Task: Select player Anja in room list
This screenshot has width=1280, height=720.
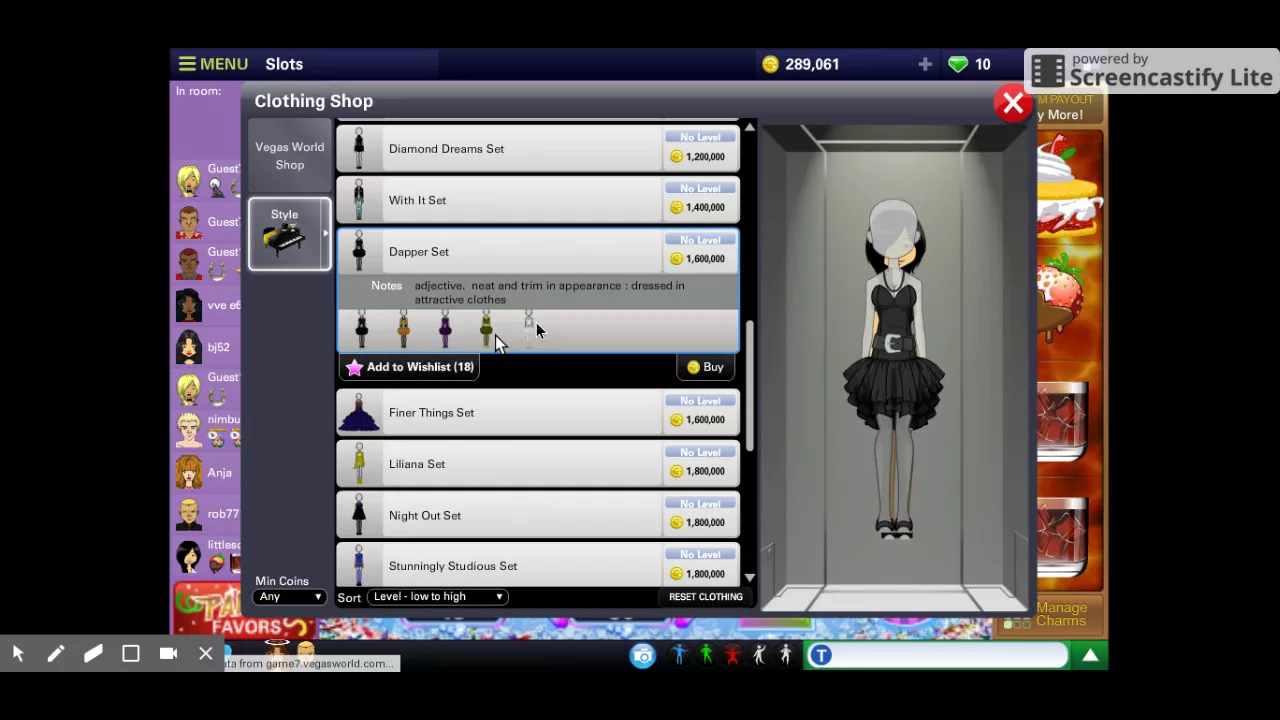Action: [x=205, y=473]
